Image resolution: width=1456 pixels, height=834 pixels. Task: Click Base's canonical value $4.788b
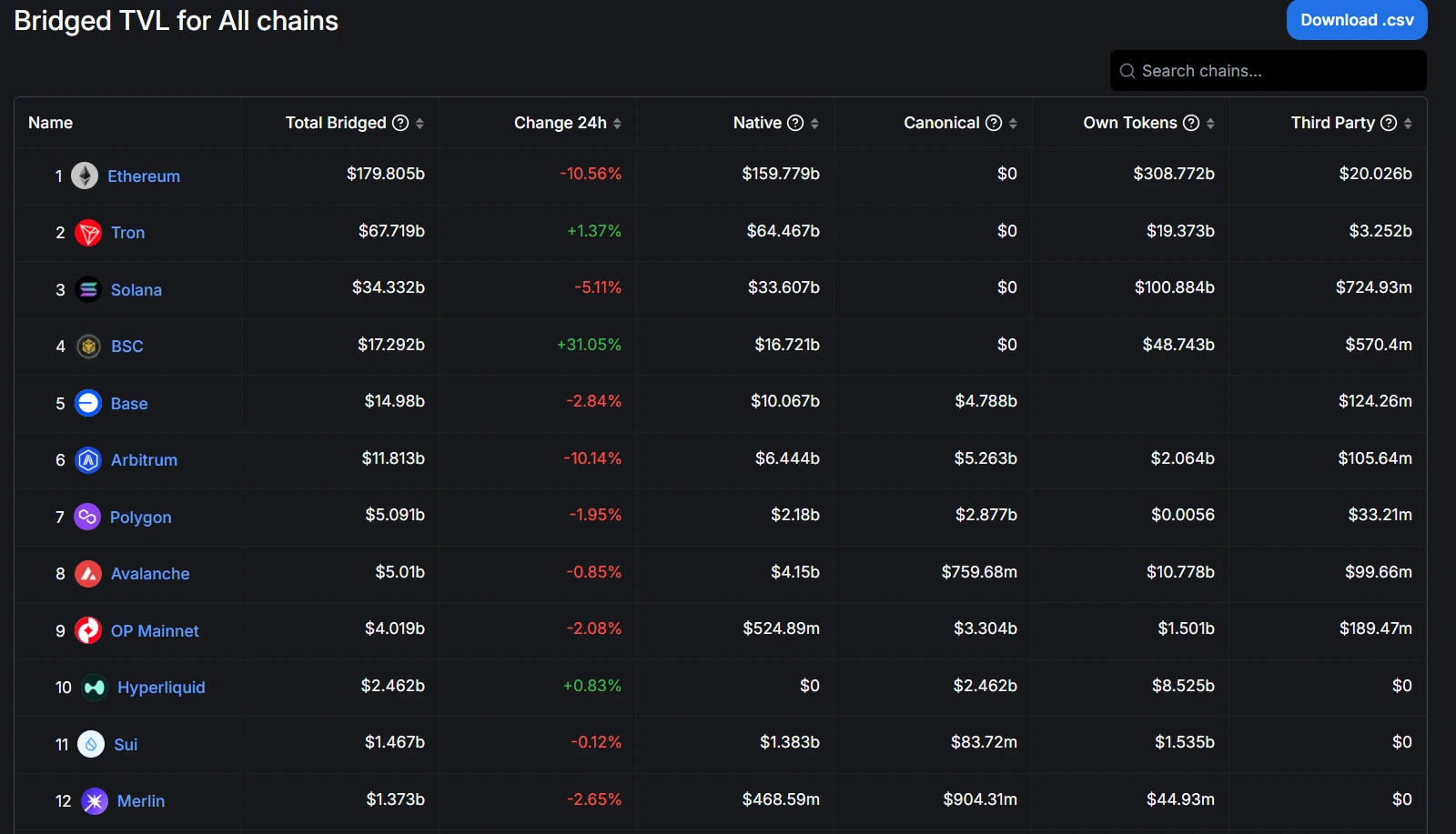986,401
